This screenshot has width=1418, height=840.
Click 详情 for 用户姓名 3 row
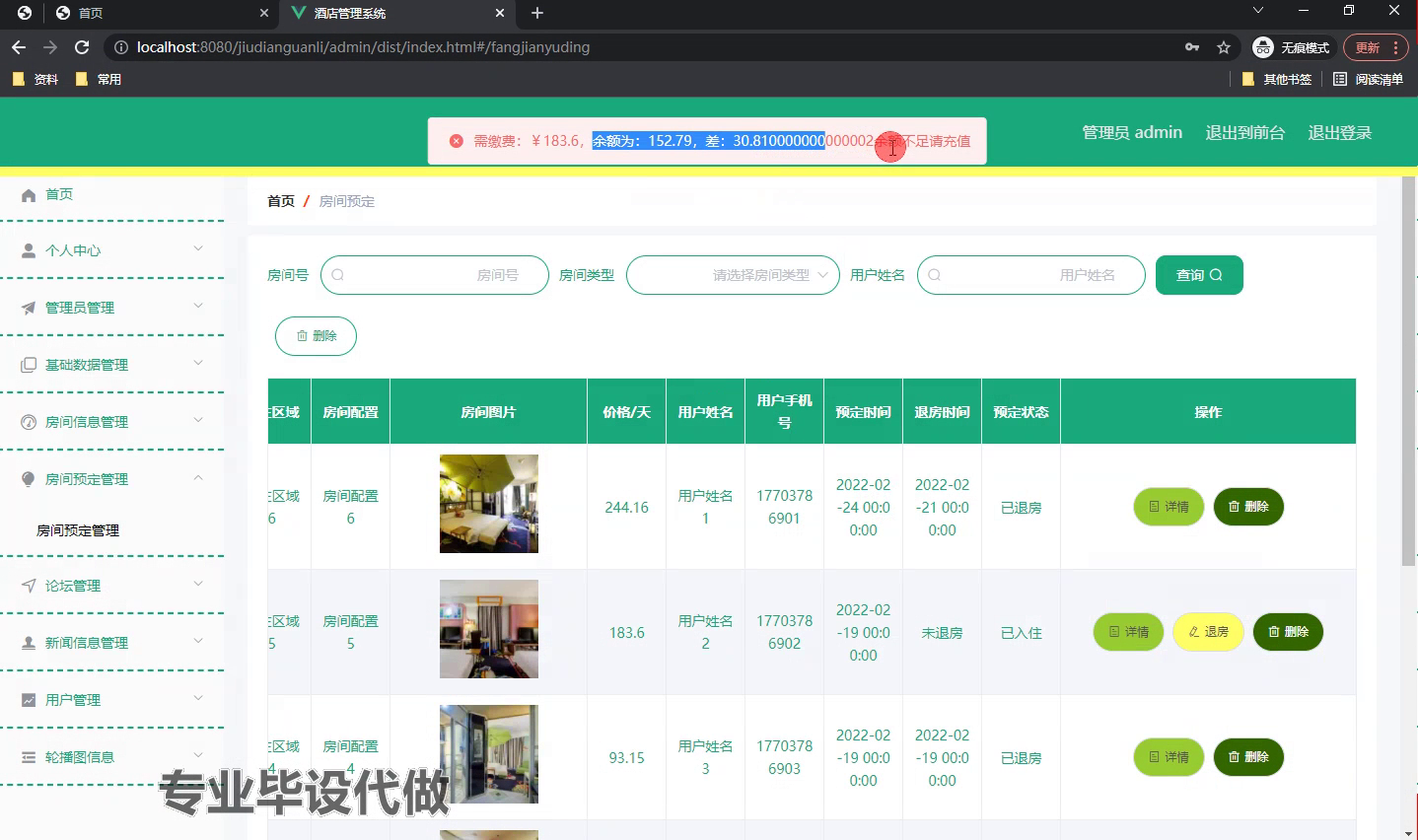pos(1169,757)
